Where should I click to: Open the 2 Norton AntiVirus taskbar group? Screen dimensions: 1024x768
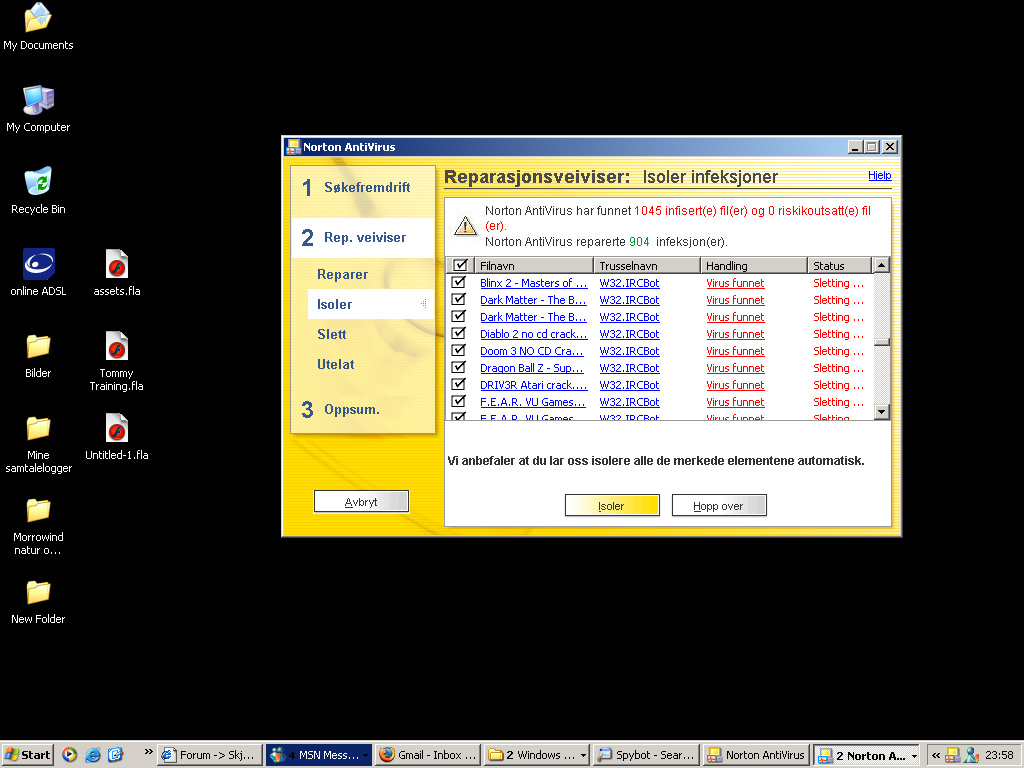(866, 755)
